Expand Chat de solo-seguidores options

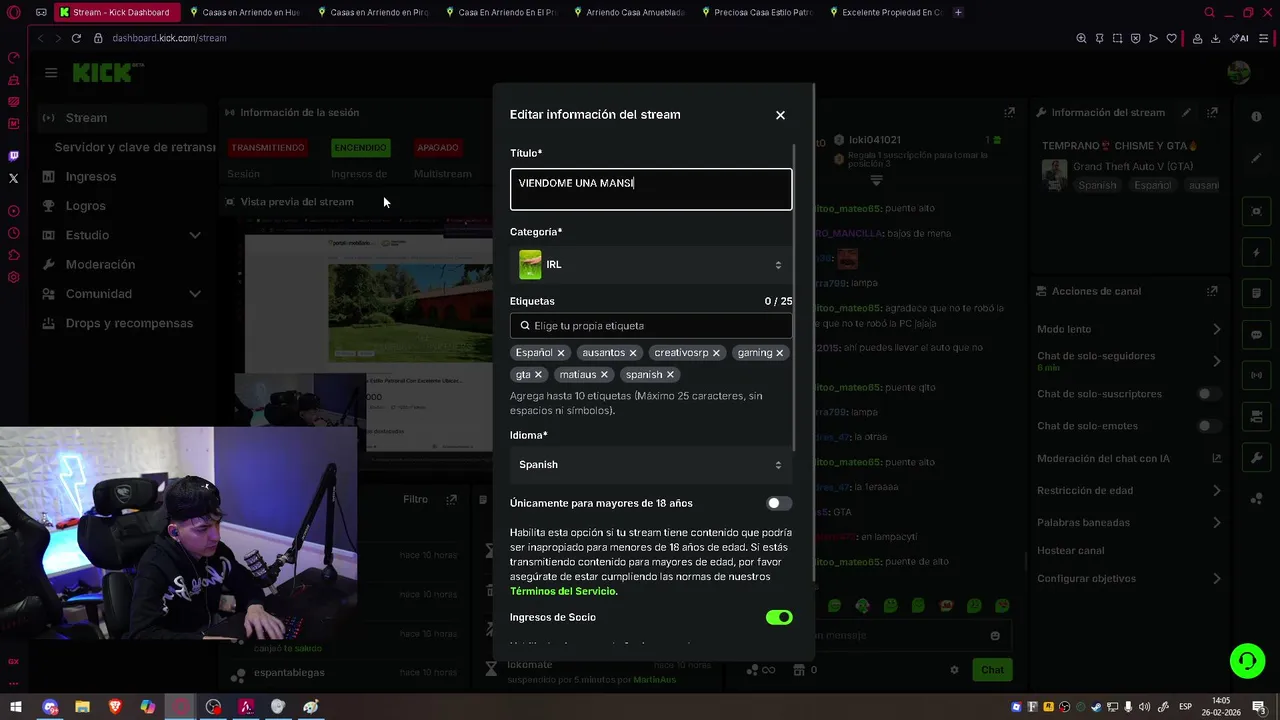coord(1217,361)
